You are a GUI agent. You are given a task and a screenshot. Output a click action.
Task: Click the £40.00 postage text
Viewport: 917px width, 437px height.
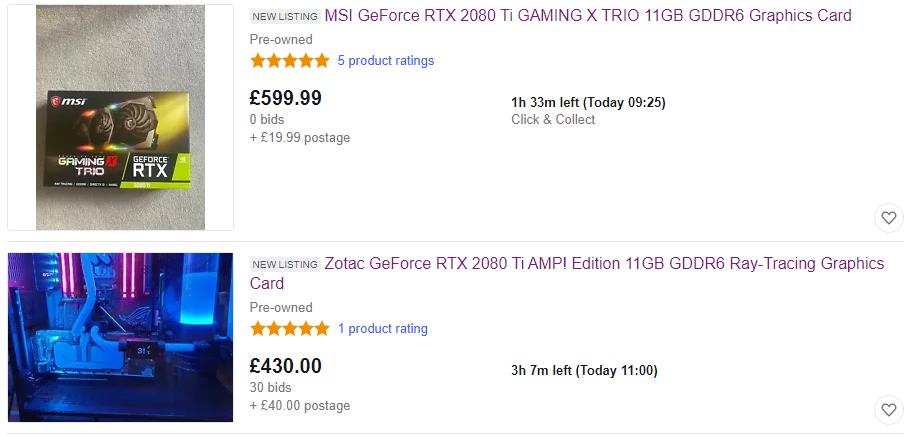tap(300, 406)
